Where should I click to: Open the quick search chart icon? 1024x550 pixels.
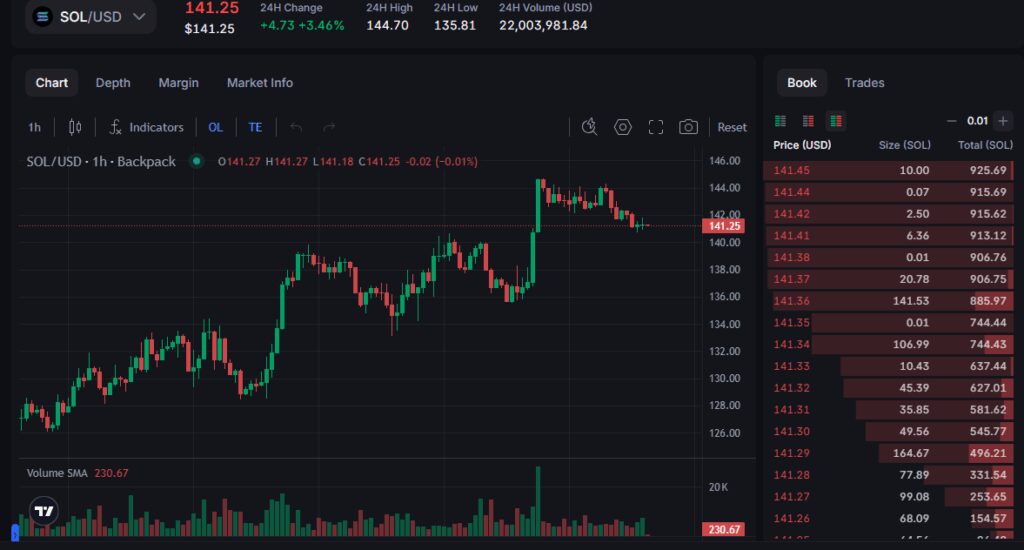click(x=589, y=127)
